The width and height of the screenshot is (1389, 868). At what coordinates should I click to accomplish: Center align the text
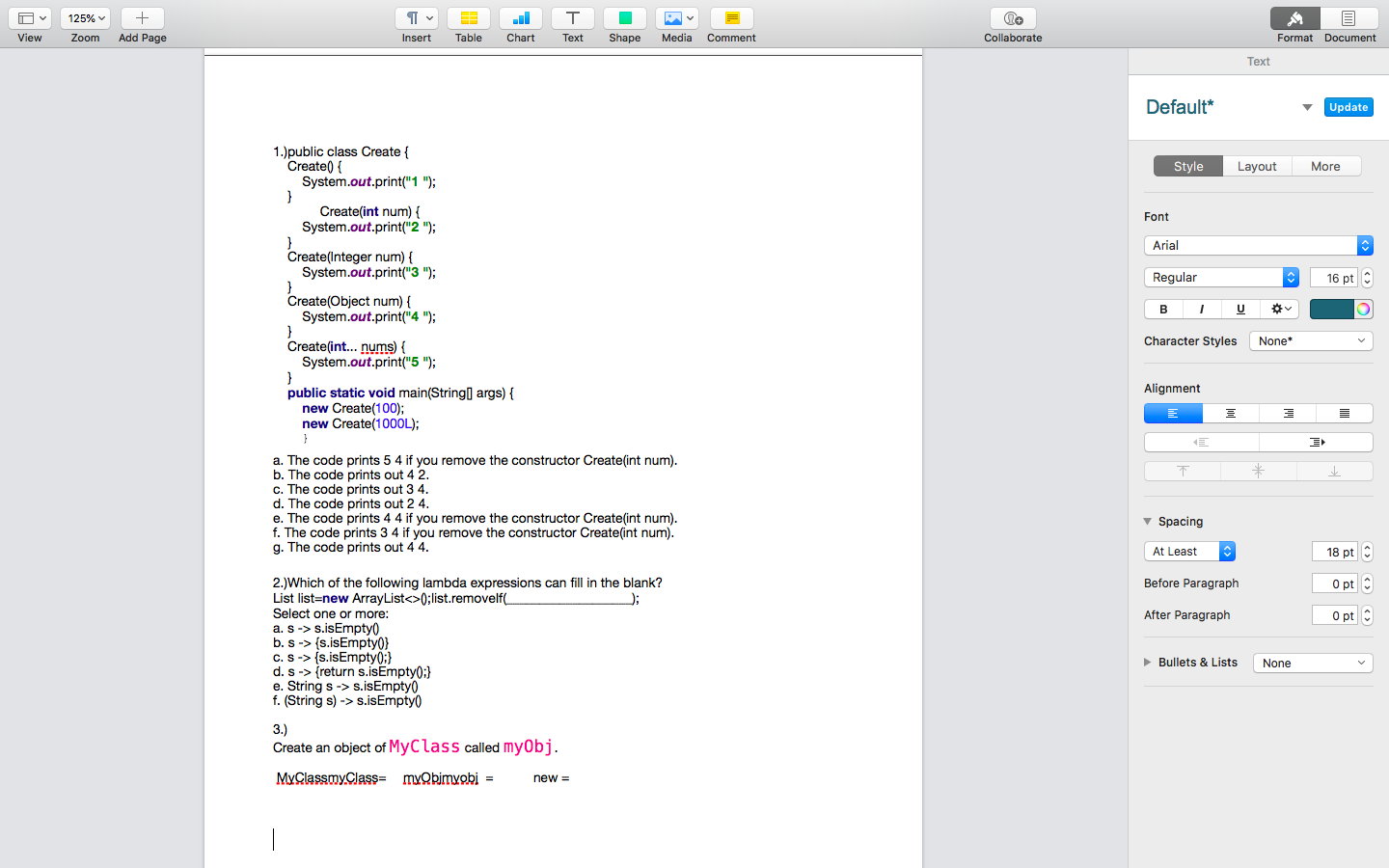pos(1230,414)
